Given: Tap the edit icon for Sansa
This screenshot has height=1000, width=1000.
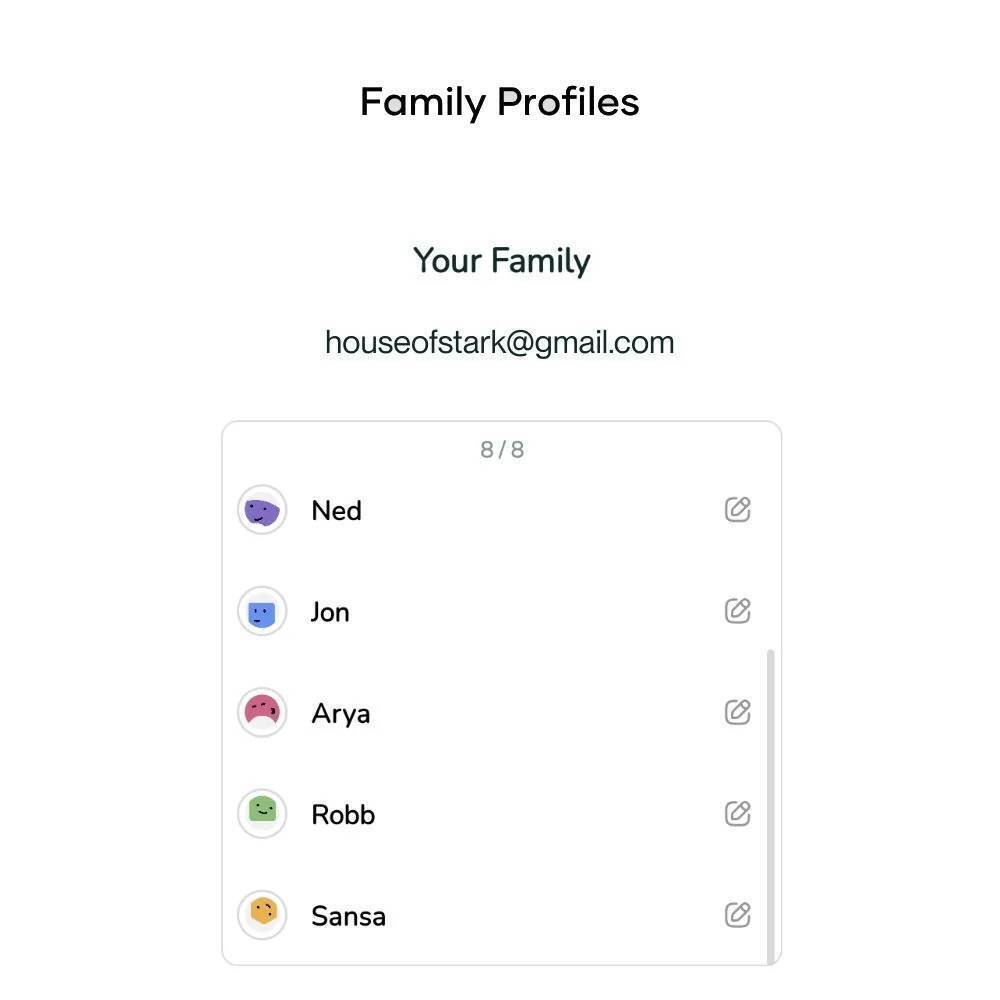Looking at the screenshot, I should (x=737, y=915).
